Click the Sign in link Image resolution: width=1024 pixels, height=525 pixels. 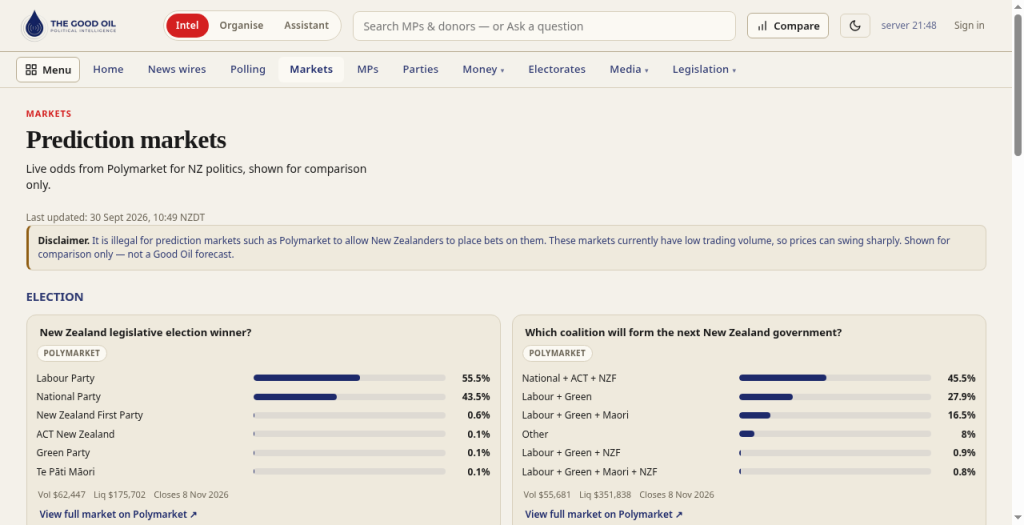point(968,25)
